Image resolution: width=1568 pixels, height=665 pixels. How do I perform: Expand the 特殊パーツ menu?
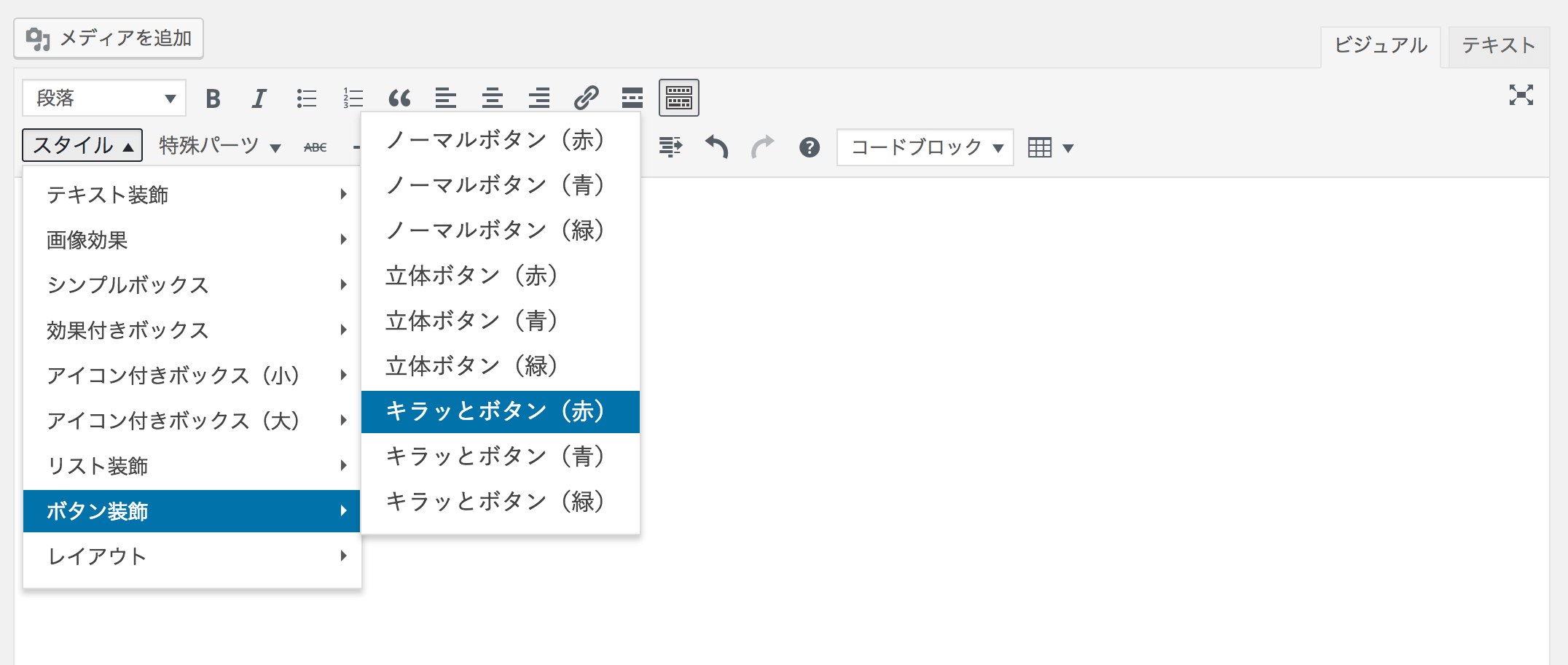coord(215,145)
